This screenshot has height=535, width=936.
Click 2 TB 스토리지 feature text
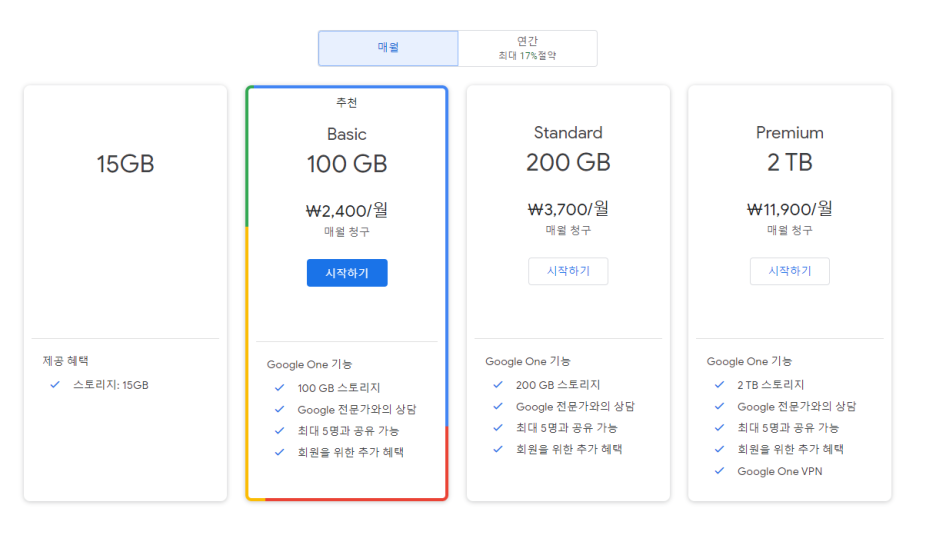[x=771, y=385]
